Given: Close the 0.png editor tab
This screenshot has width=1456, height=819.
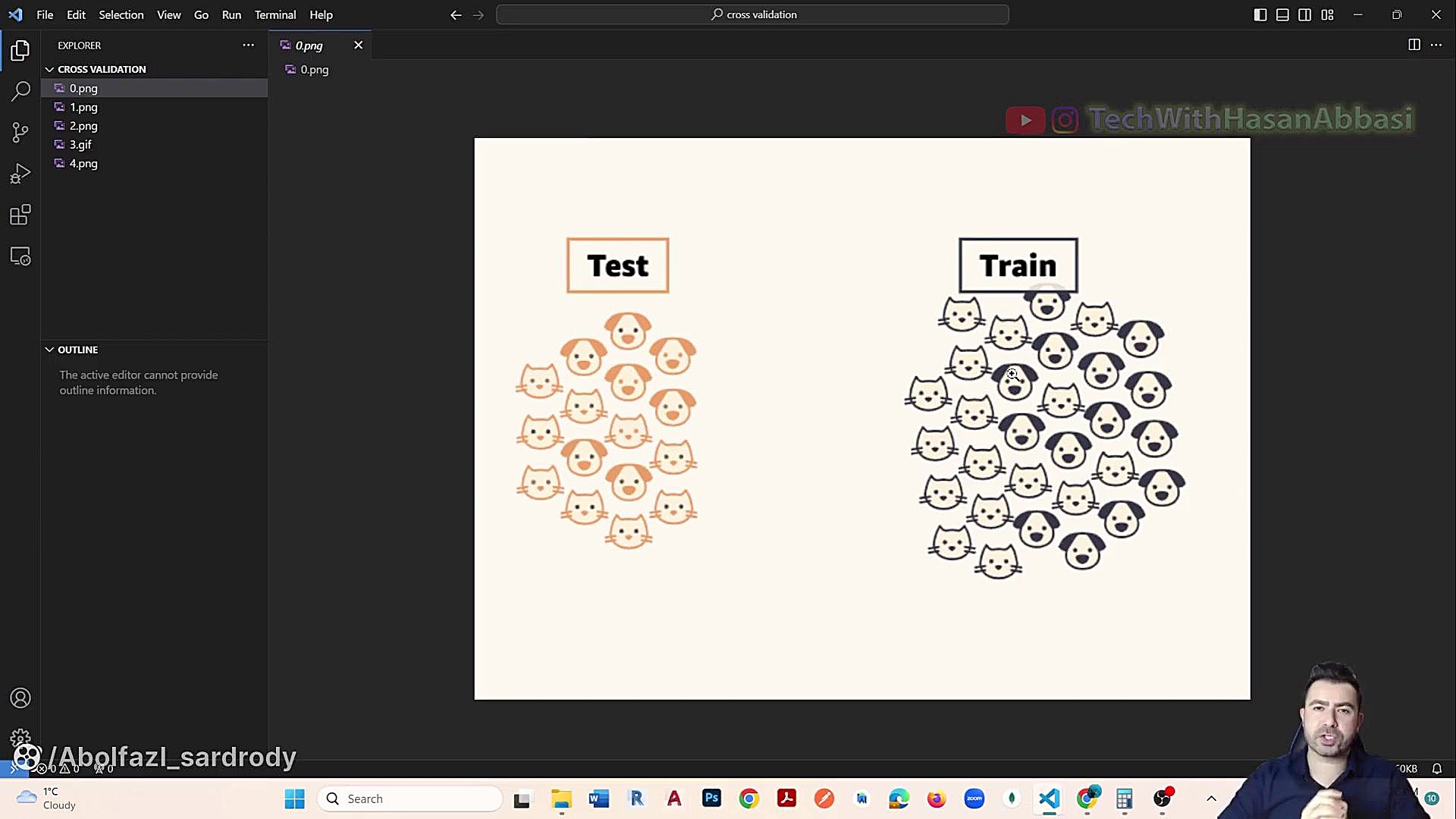Looking at the screenshot, I should pyautogui.click(x=358, y=45).
